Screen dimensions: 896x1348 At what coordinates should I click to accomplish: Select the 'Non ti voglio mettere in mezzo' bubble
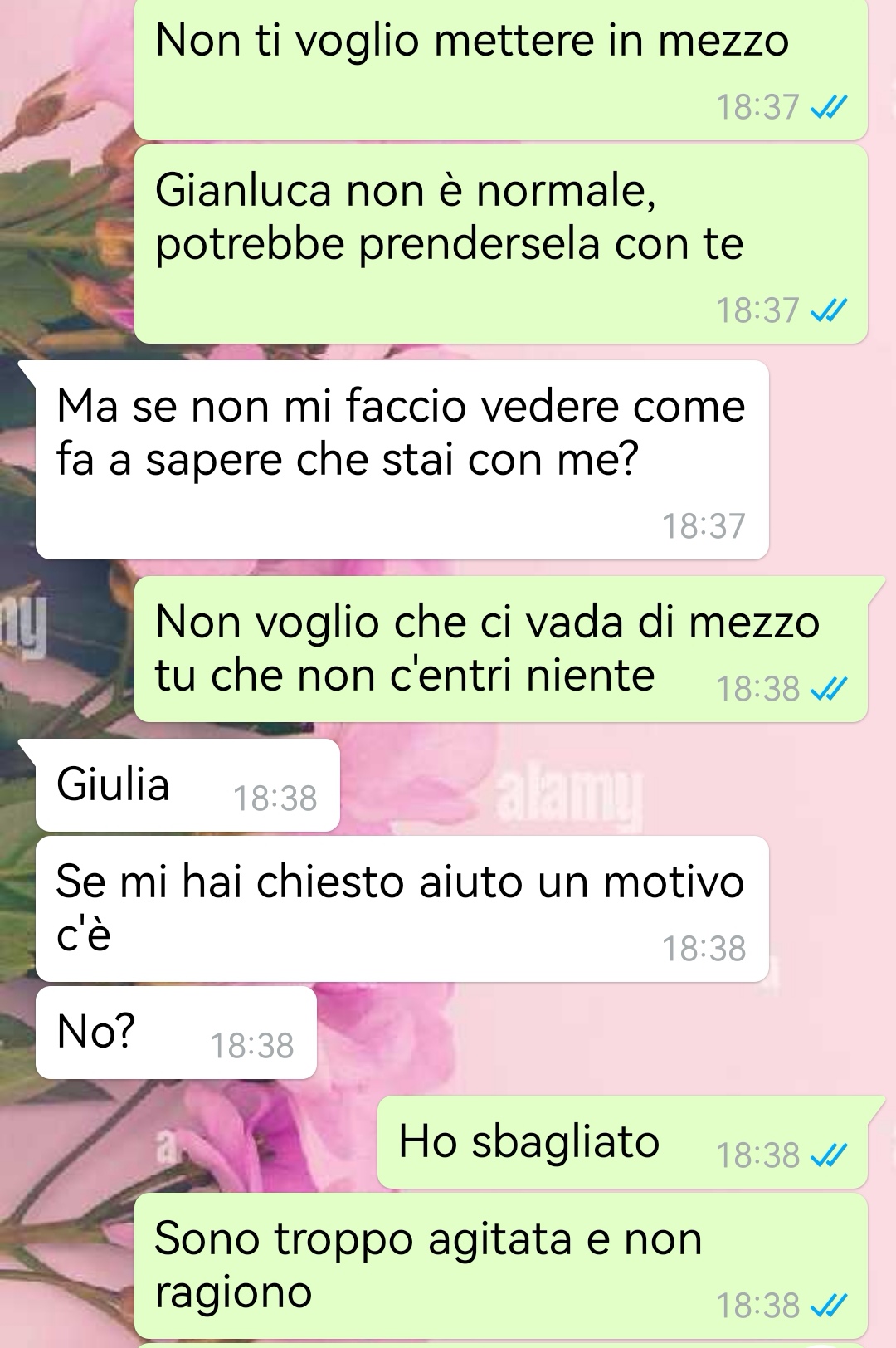point(501,70)
